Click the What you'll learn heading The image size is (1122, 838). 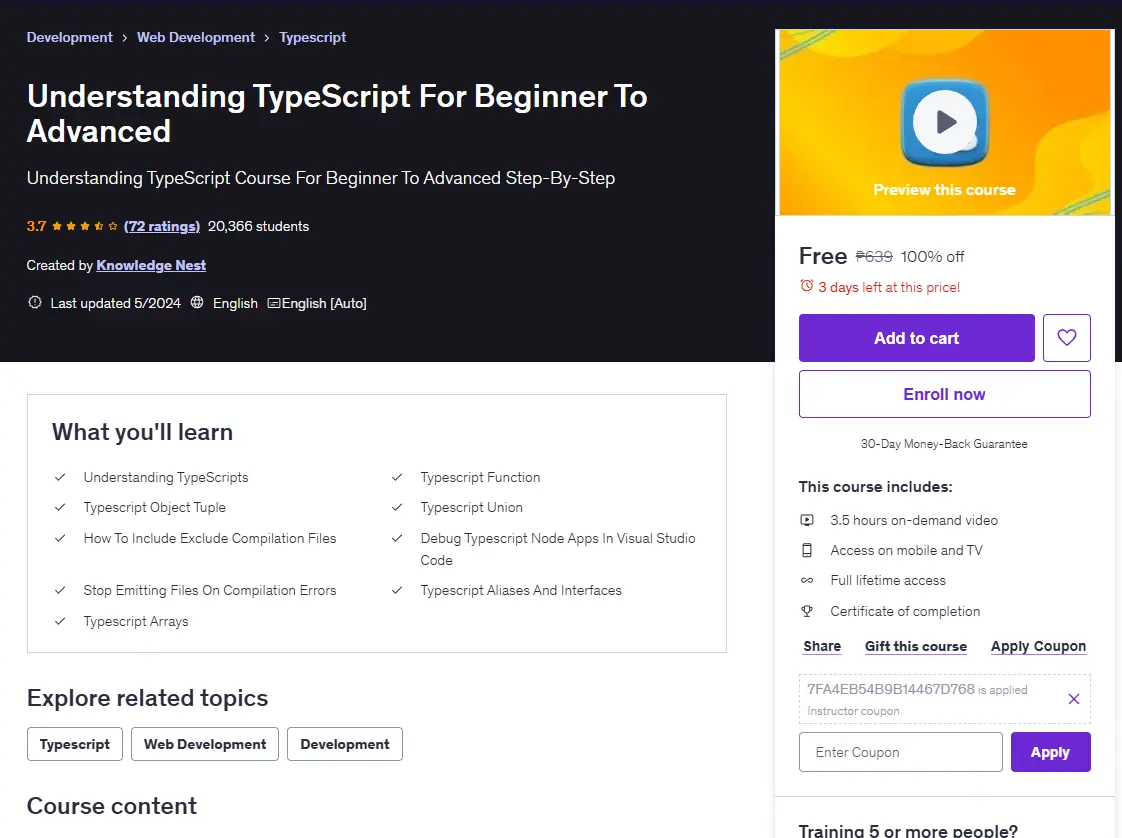[142, 432]
